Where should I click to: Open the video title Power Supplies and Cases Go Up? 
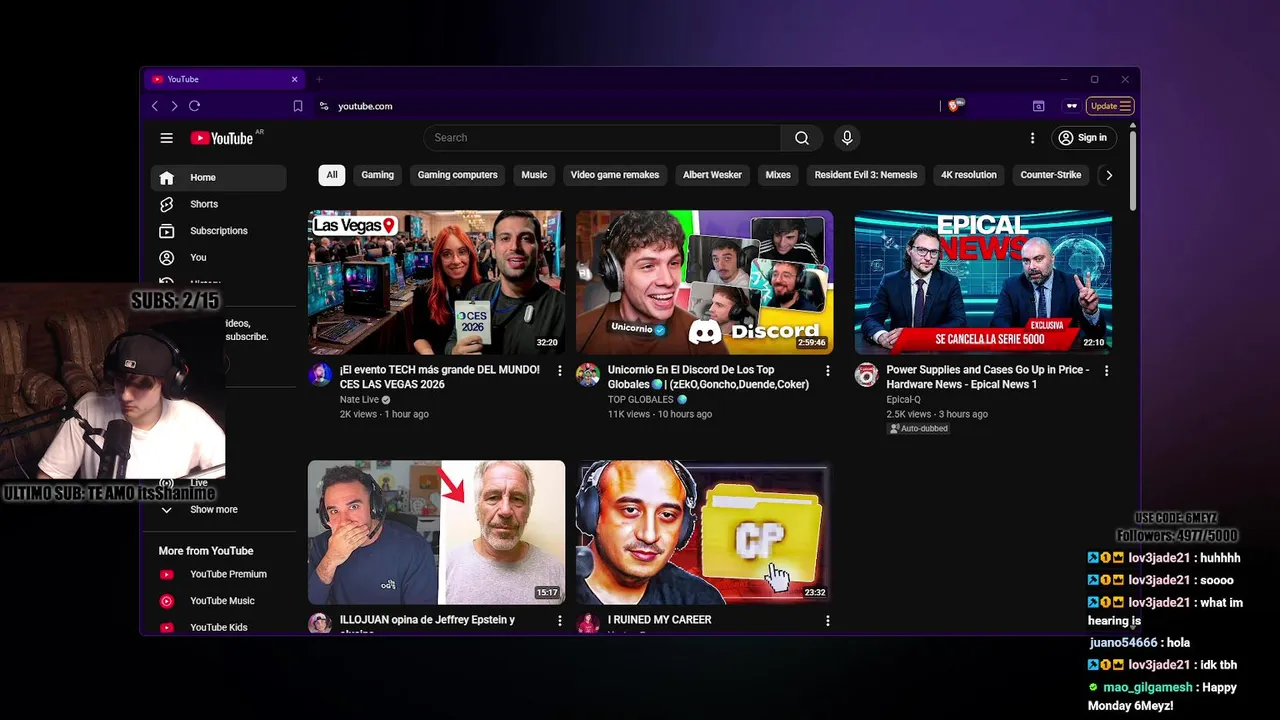point(987,377)
